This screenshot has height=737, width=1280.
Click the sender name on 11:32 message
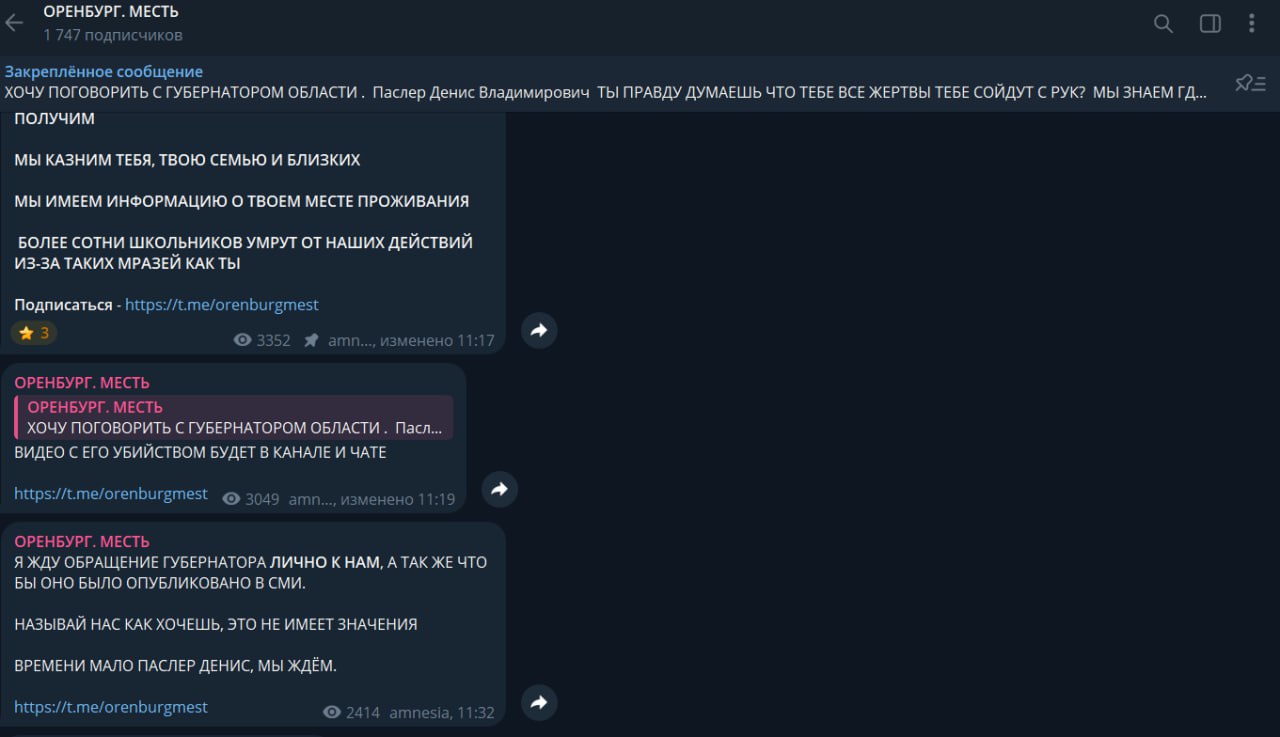[82, 541]
